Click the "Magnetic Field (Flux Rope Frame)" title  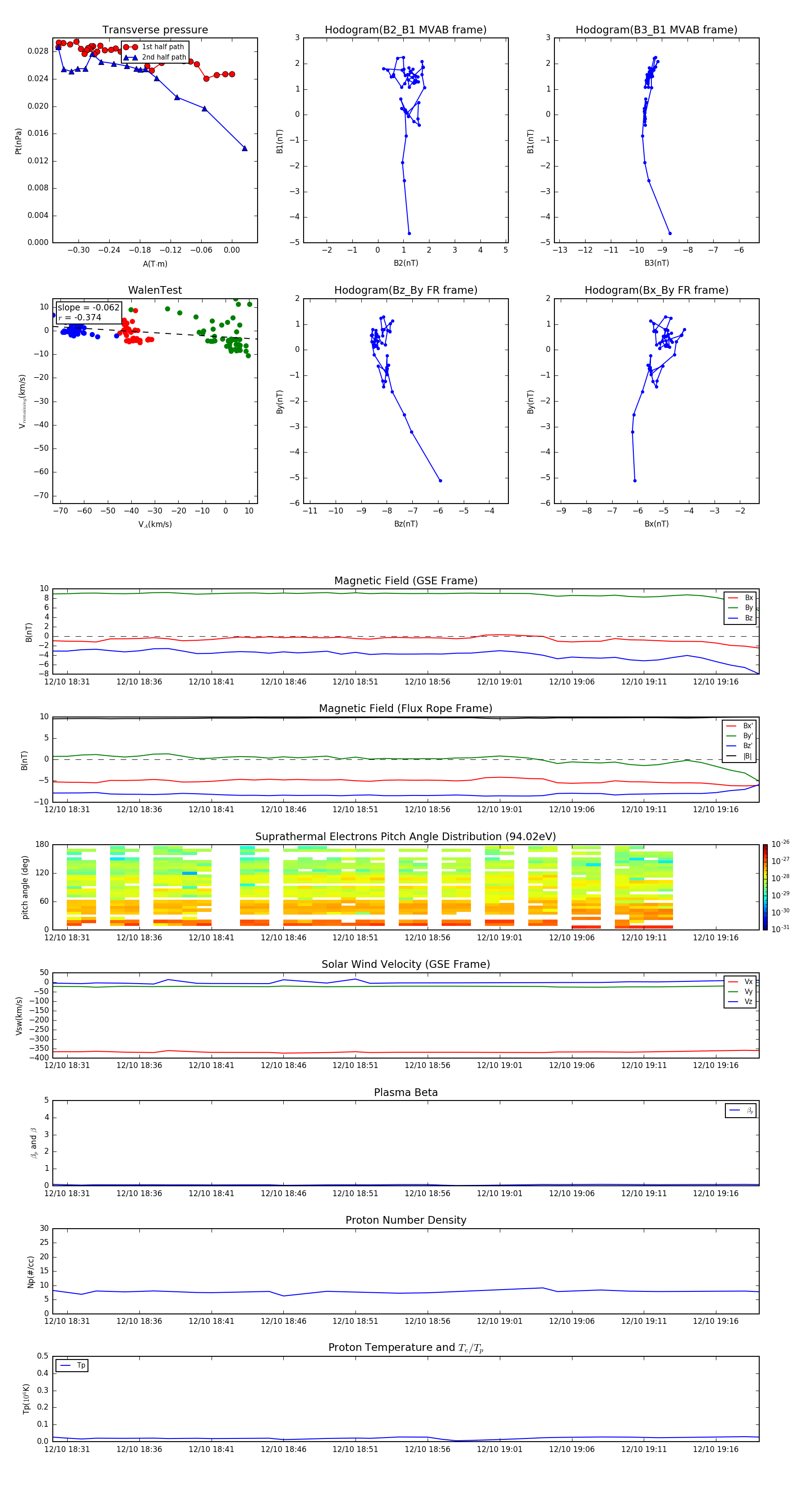click(406, 709)
